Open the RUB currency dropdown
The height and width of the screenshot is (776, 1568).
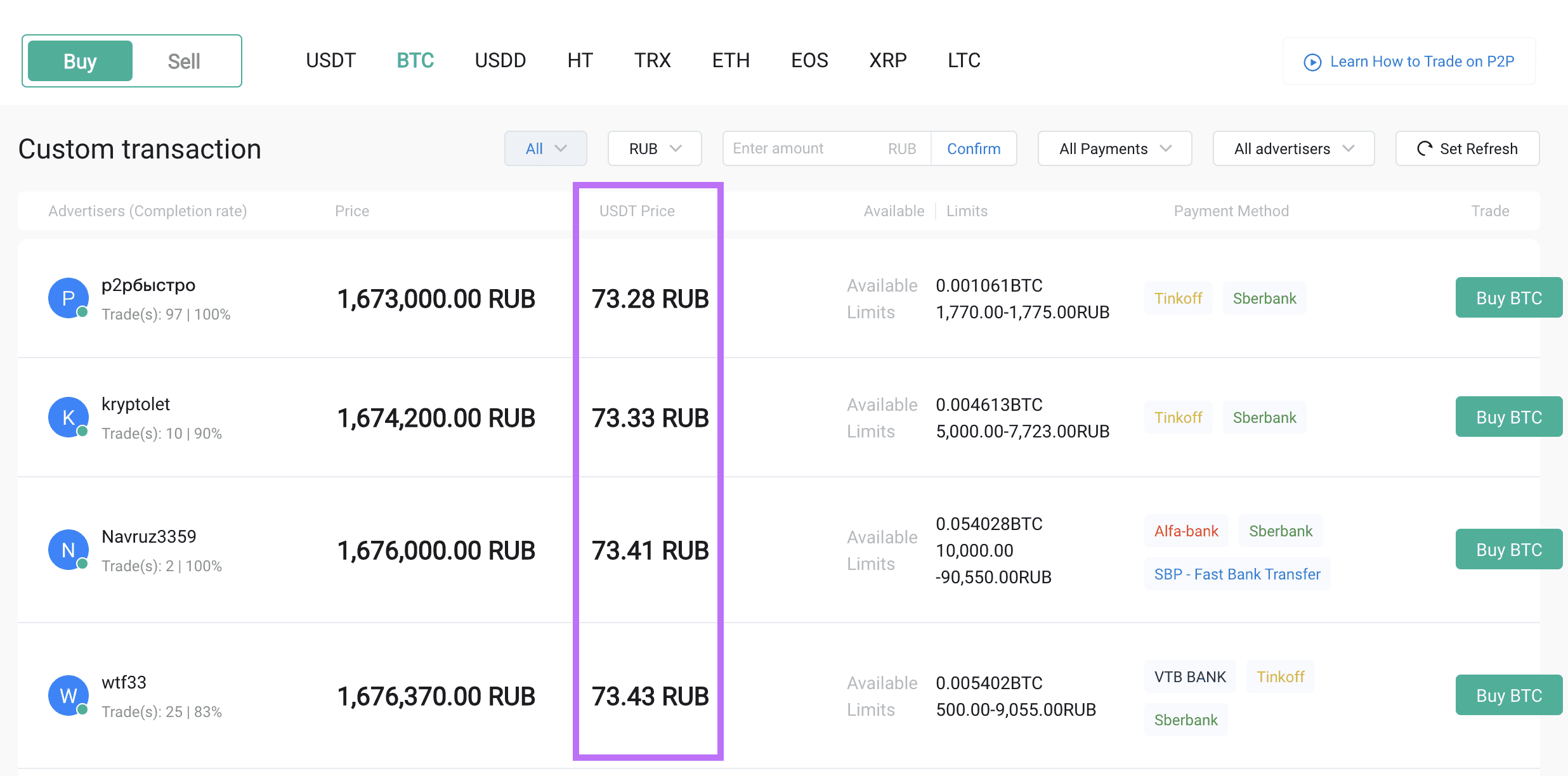coord(655,148)
